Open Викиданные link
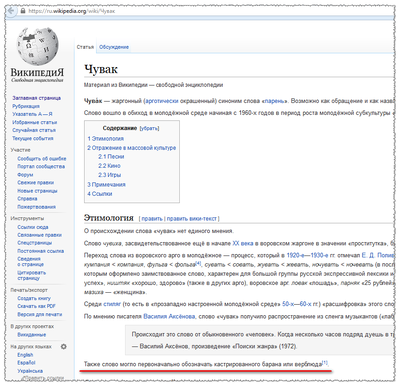 point(32,335)
